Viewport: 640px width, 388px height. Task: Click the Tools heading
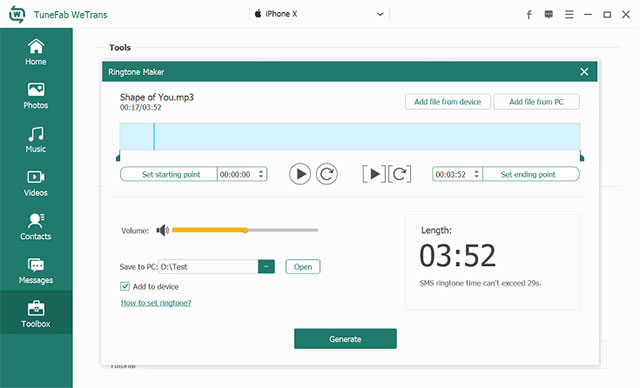click(120, 47)
